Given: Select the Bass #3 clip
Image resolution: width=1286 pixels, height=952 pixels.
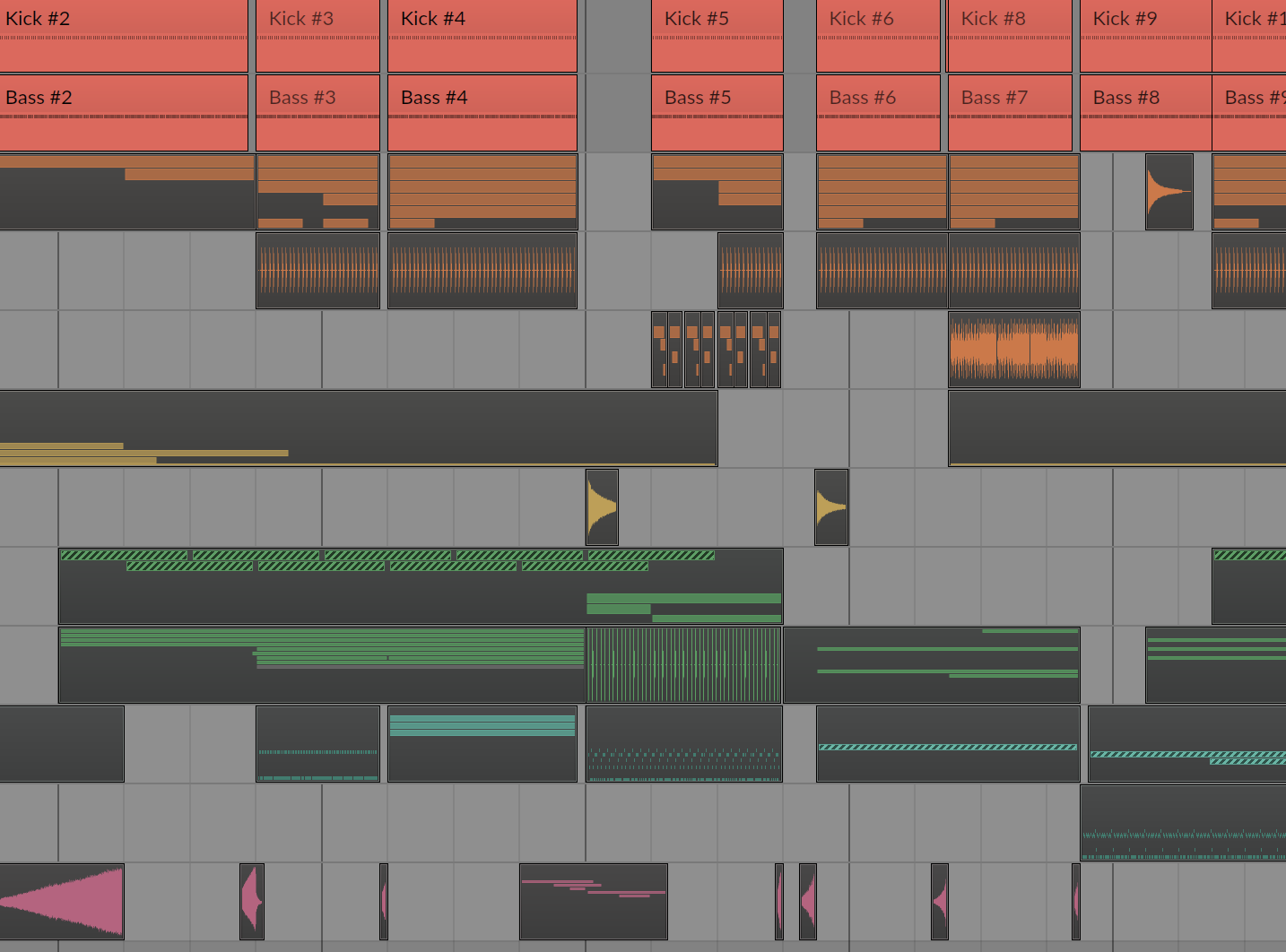Looking at the screenshot, I should tap(317, 114).
